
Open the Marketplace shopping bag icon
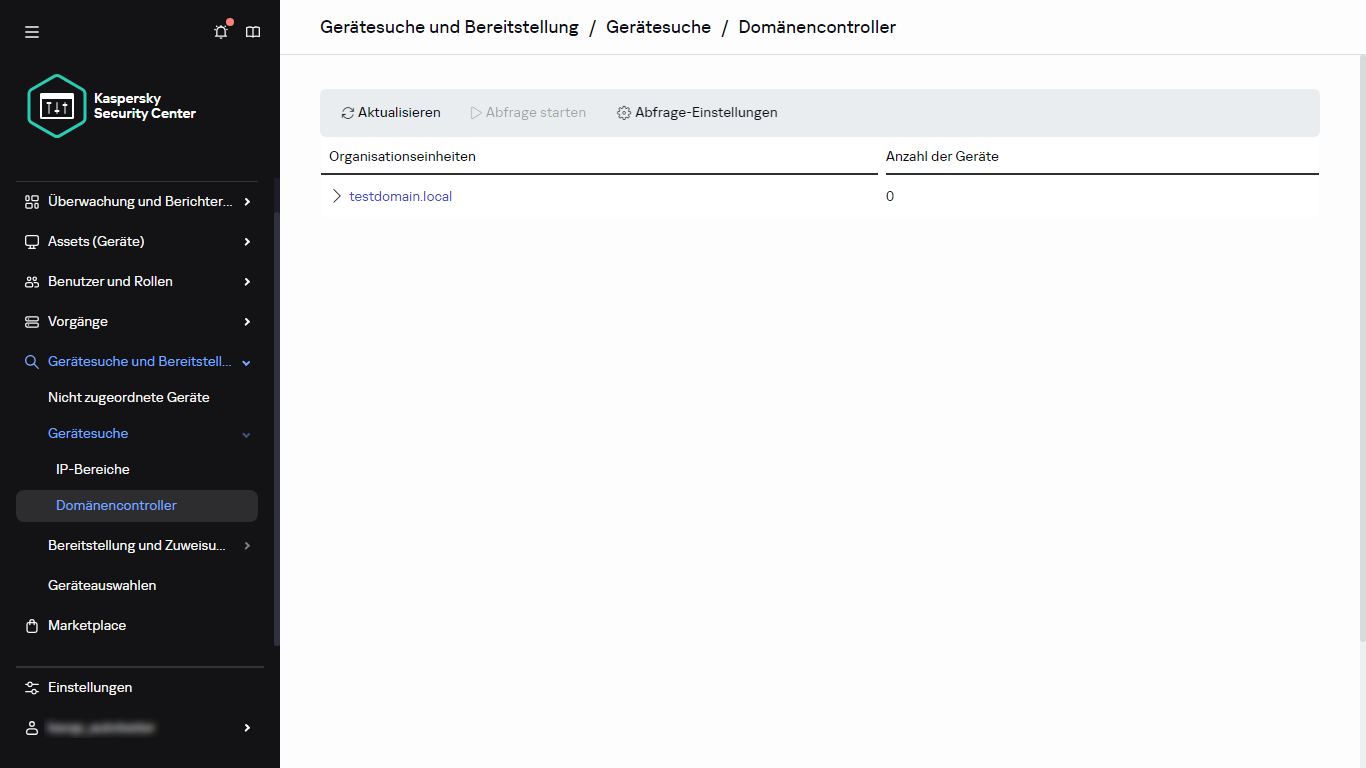point(31,625)
